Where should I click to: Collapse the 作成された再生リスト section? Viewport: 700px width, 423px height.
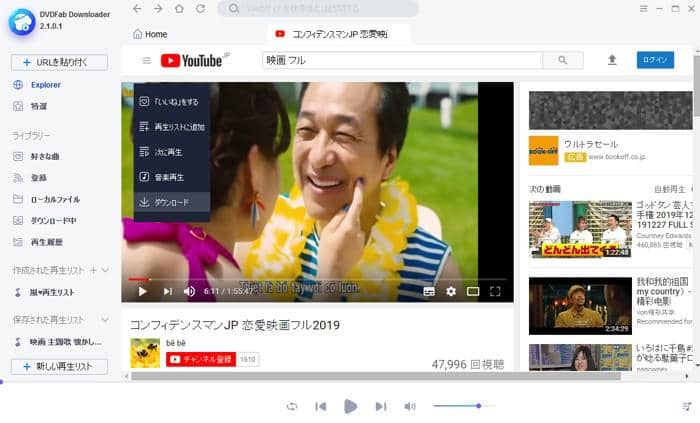pyautogui.click(x=105, y=270)
